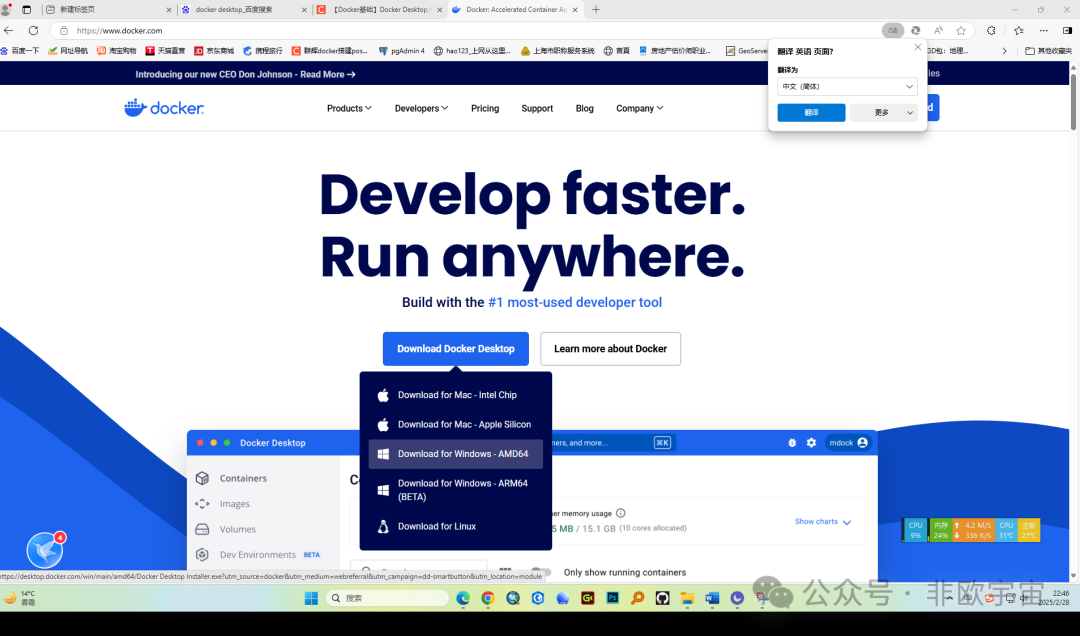This screenshot has height=636, width=1080.
Task: Click the translate icon in the address bar
Action: (x=893, y=30)
